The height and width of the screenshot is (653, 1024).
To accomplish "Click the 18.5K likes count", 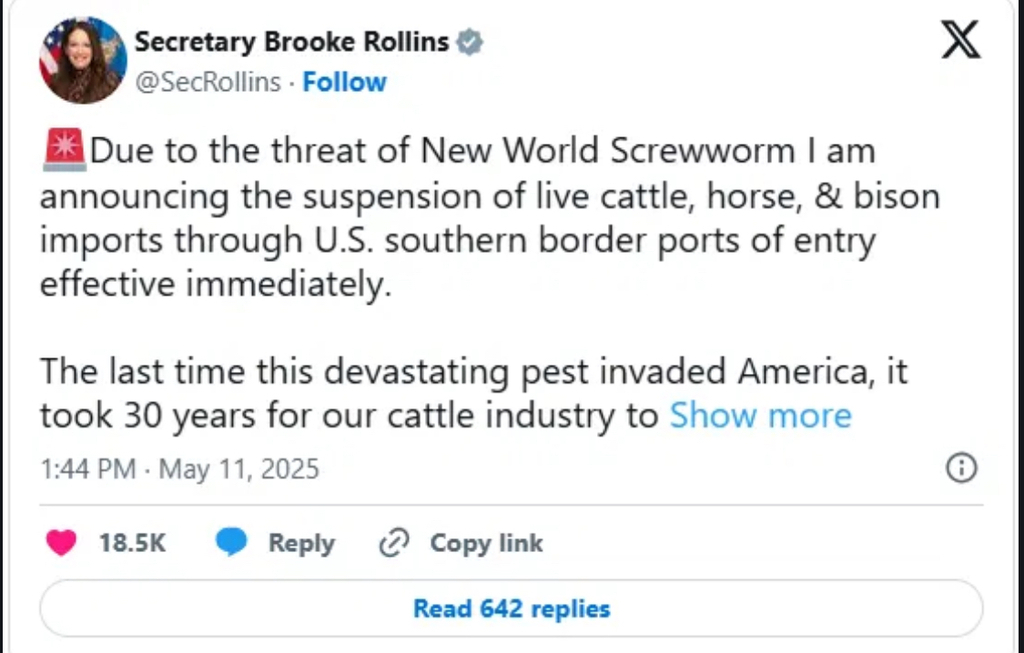I will click(x=132, y=543).
